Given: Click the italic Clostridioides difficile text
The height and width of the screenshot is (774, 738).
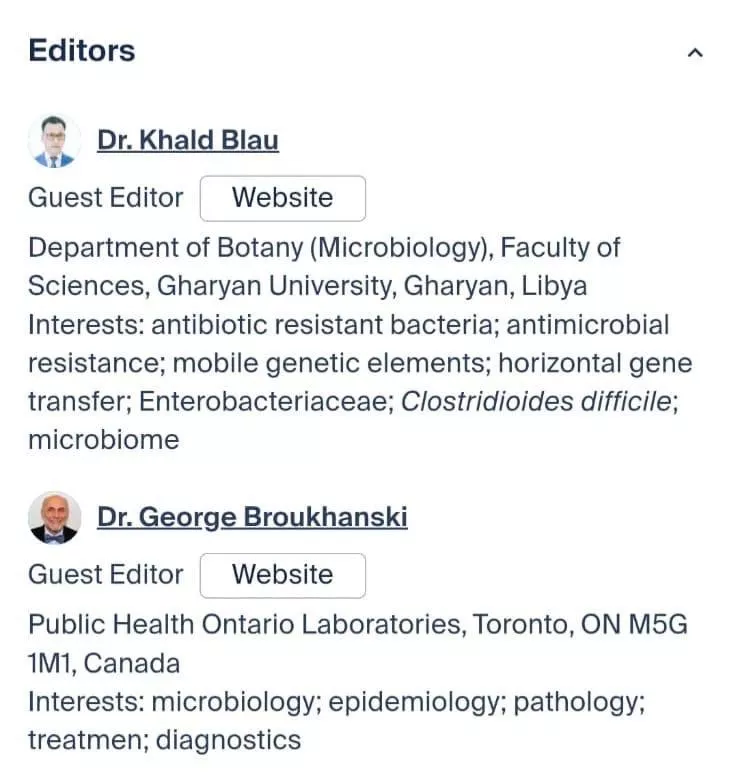Looking at the screenshot, I should [x=536, y=401].
